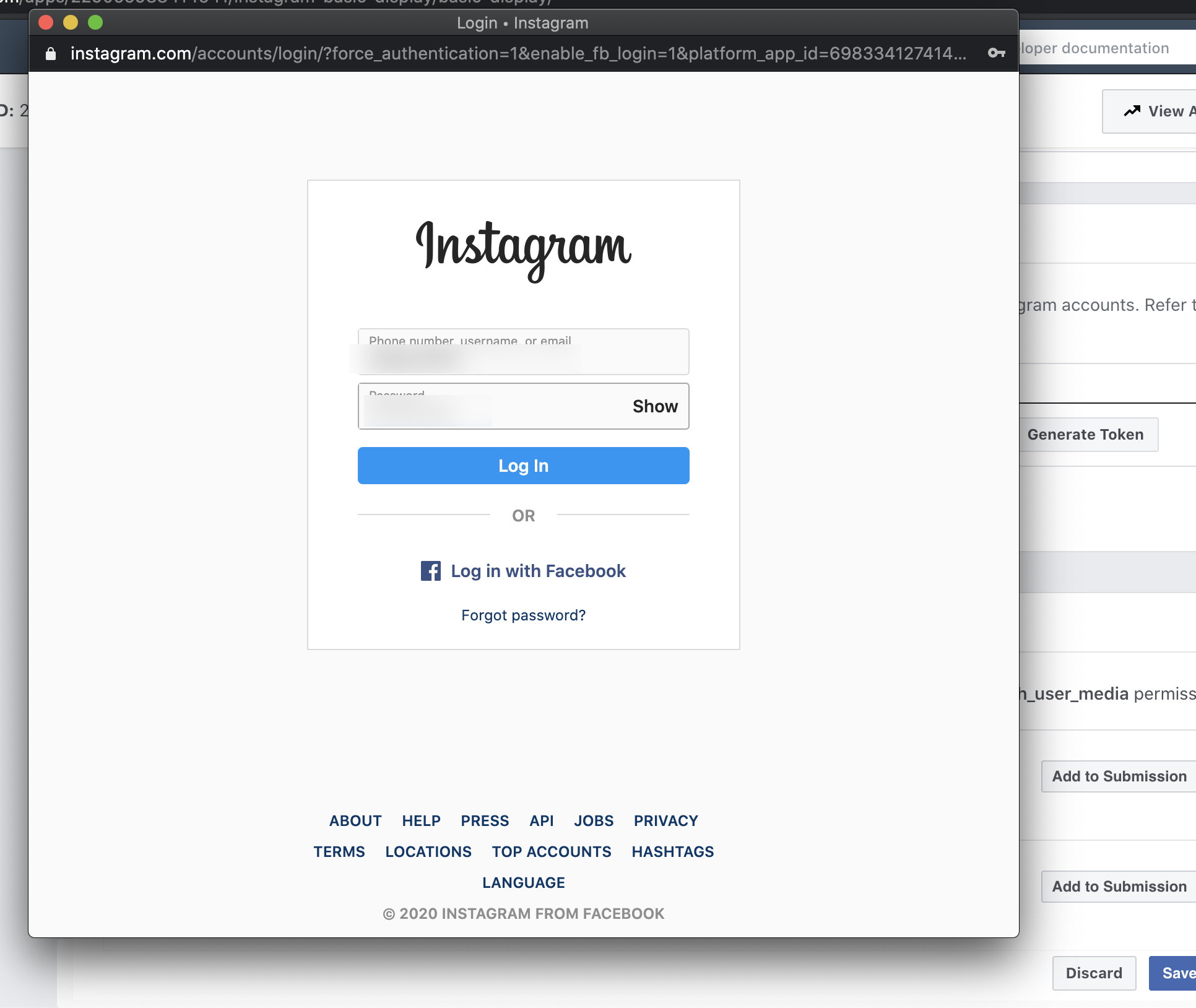Click the Facebook icon next to Log in

(430, 571)
